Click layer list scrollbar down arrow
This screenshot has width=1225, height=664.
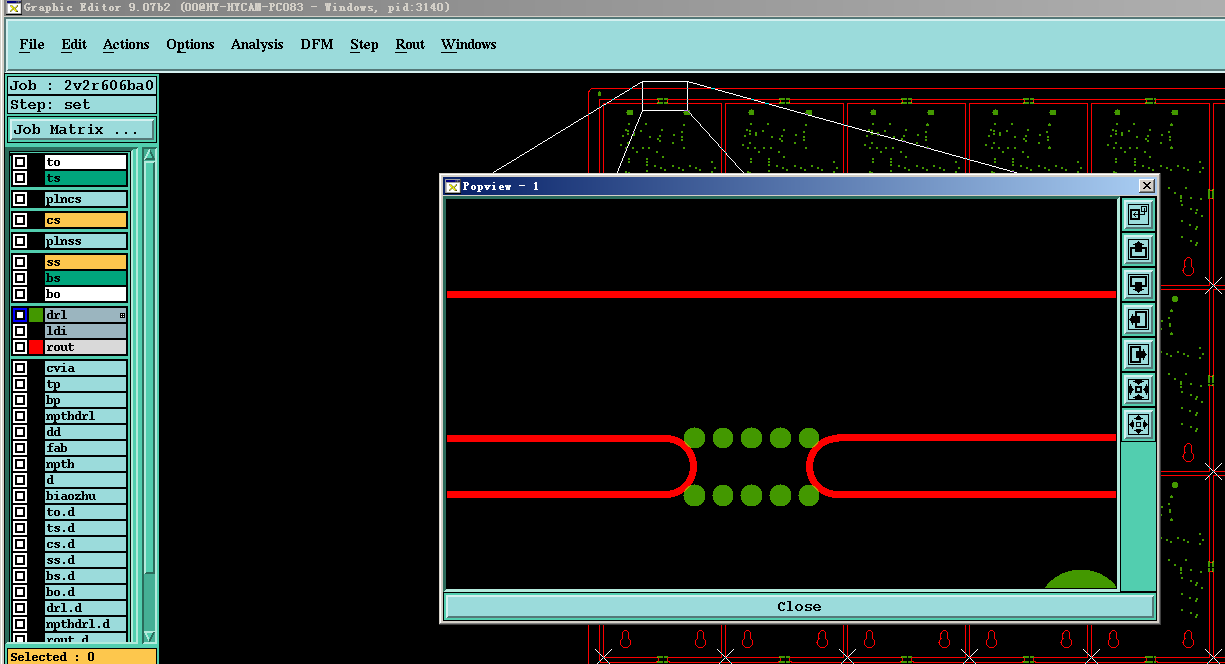point(149,636)
